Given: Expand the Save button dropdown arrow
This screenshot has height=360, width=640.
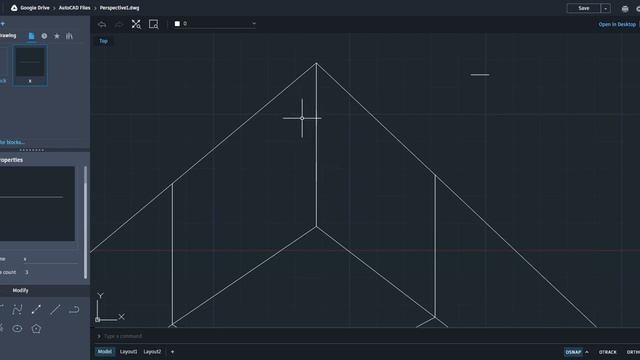Looking at the screenshot, I should [x=606, y=8].
